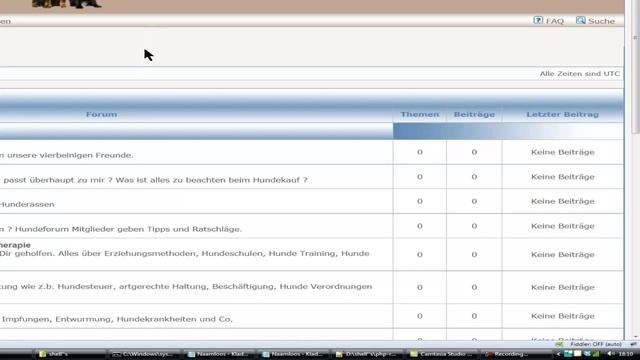Open forum title ending in 'herapie'
This screenshot has height=360, width=640.
click(x=15, y=245)
